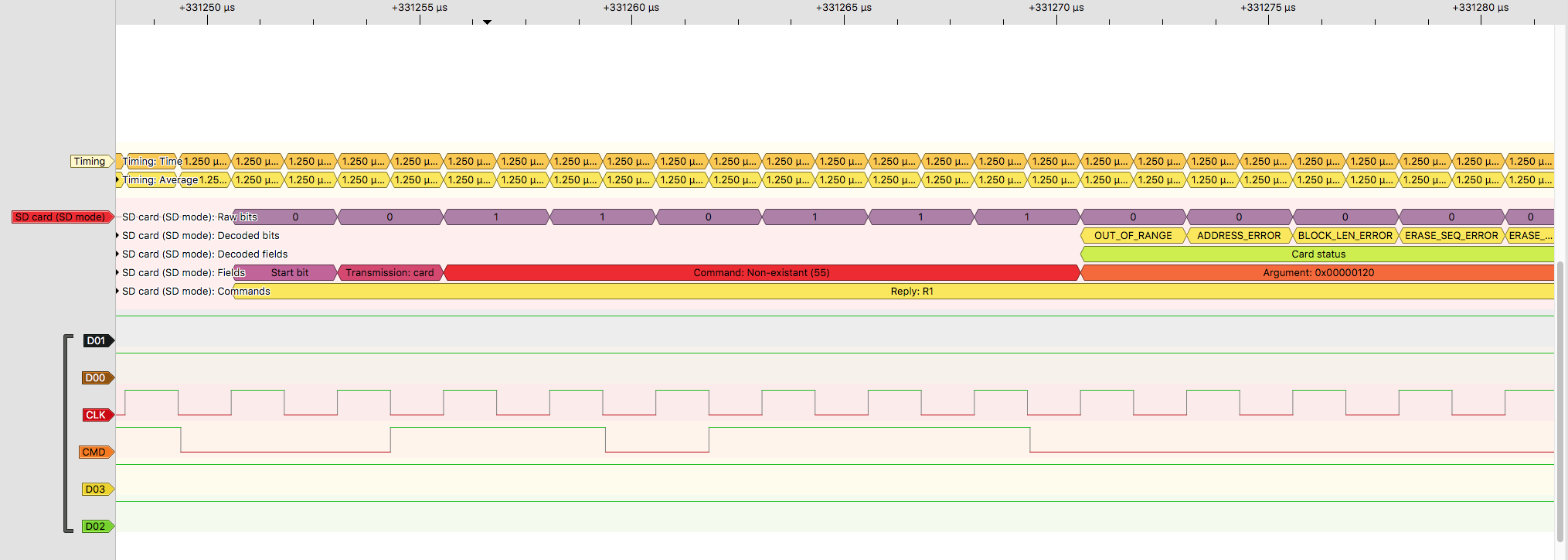Image resolution: width=1568 pixels, height=560 pixels.
Task: Select the BLOCK_LEN_ERROR decoded bit
Action: point(1345,236)
